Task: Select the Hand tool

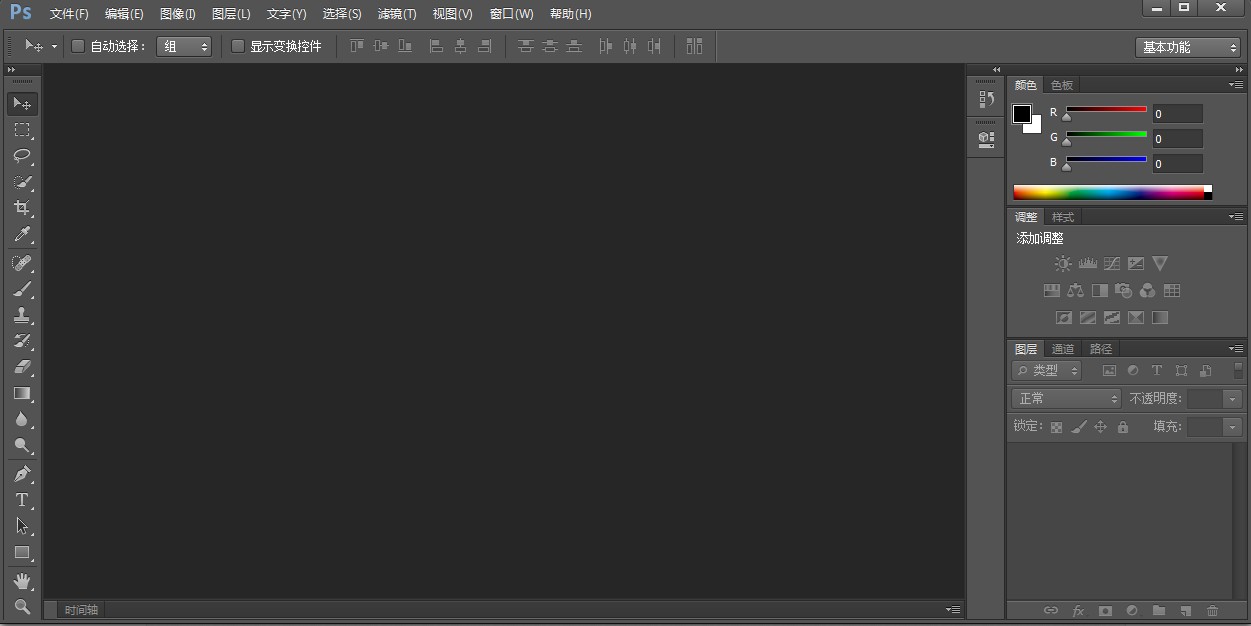Action: (x=22, y=581)
